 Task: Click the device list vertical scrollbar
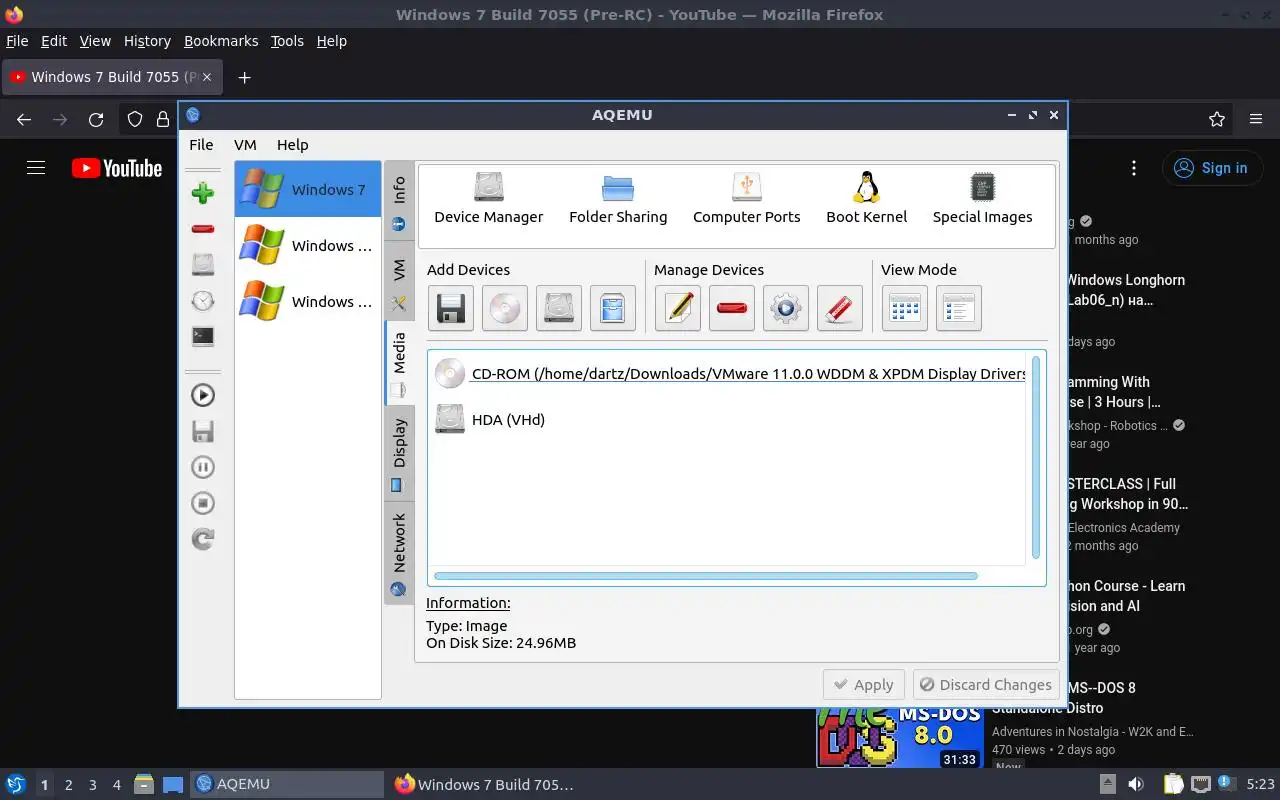point(1036,457)
